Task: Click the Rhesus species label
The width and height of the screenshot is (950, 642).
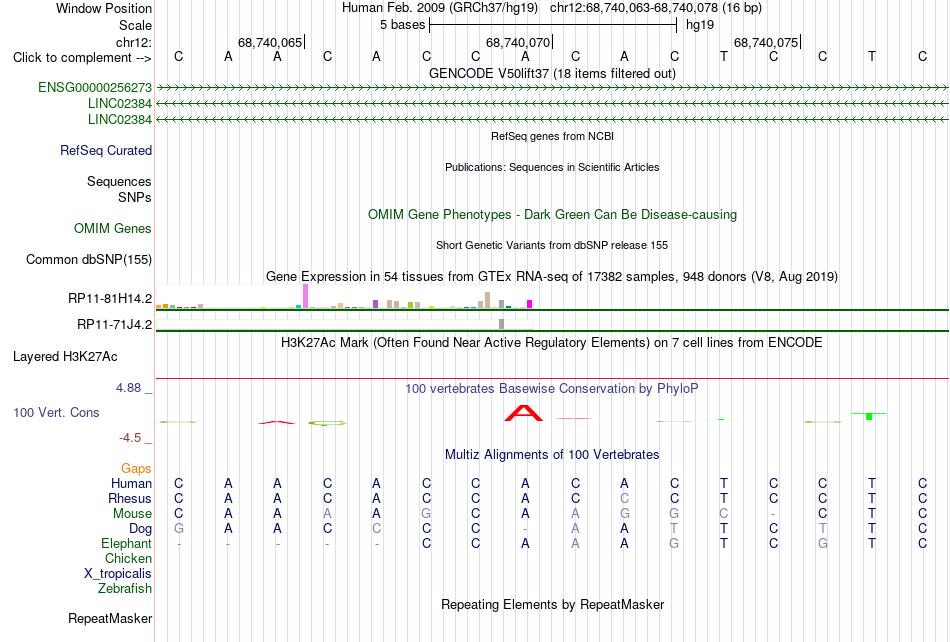Action: 130,498
